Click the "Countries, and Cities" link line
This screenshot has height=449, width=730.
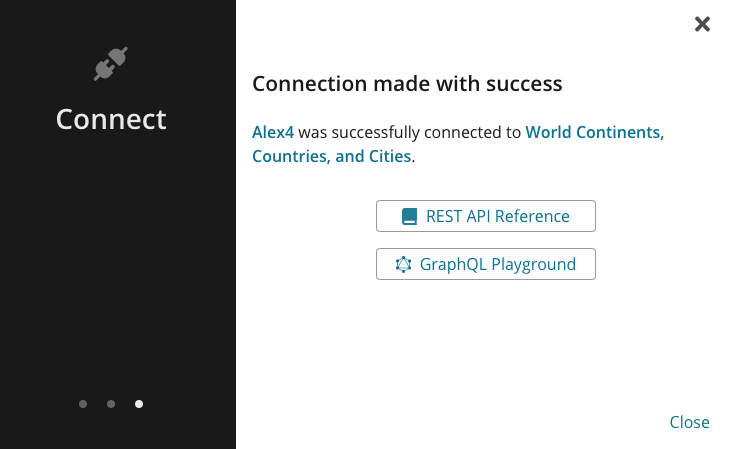pos(331,156)
